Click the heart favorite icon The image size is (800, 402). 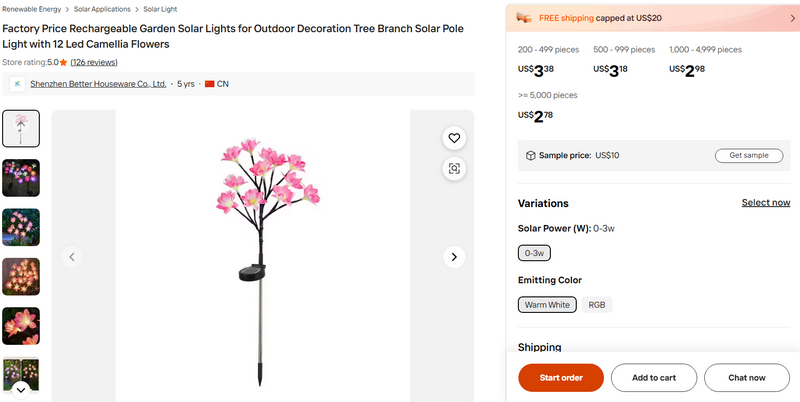[x=454, y=138]
